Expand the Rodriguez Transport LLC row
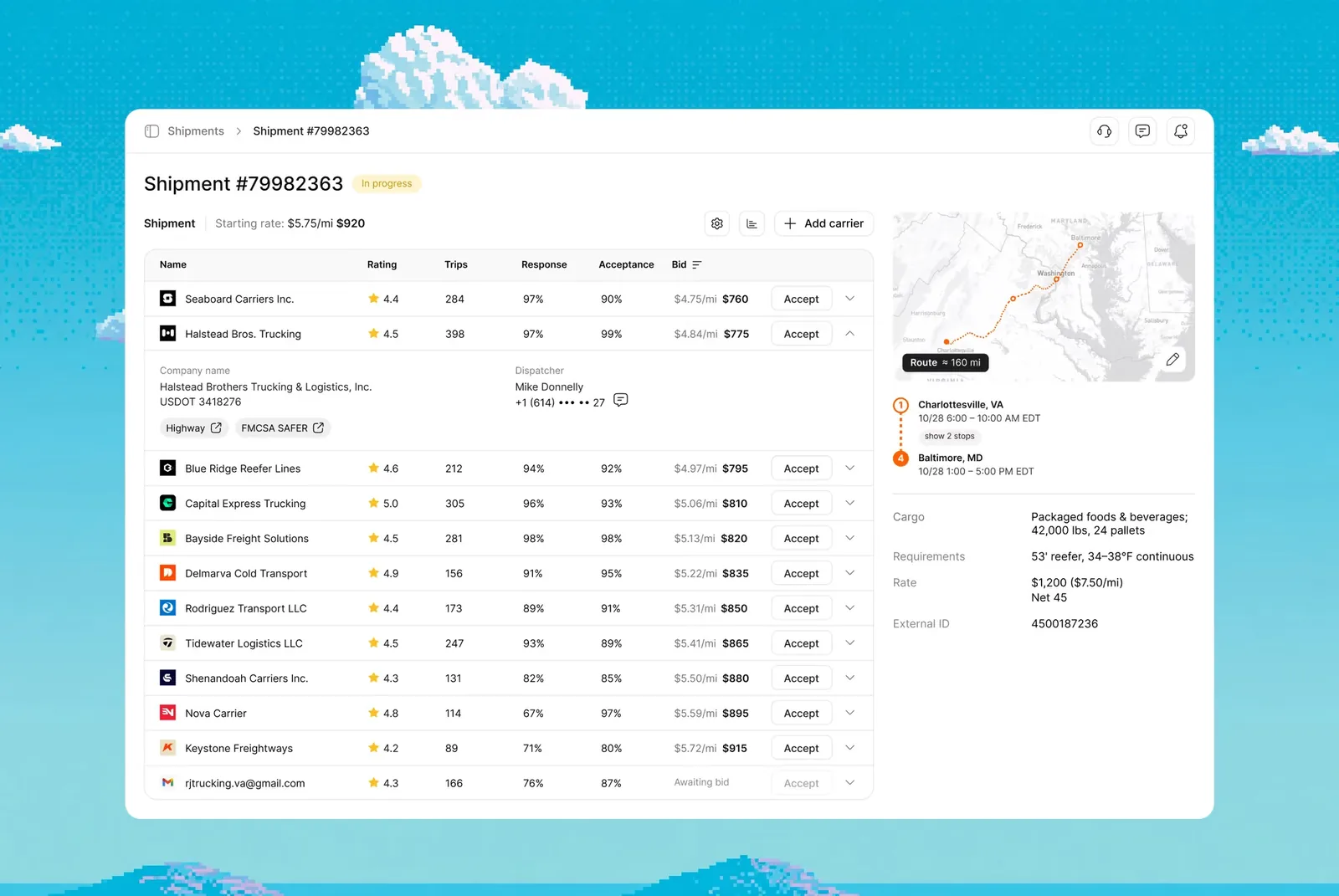Screen dimensions: 1339x896 click(x=849, y=608)
